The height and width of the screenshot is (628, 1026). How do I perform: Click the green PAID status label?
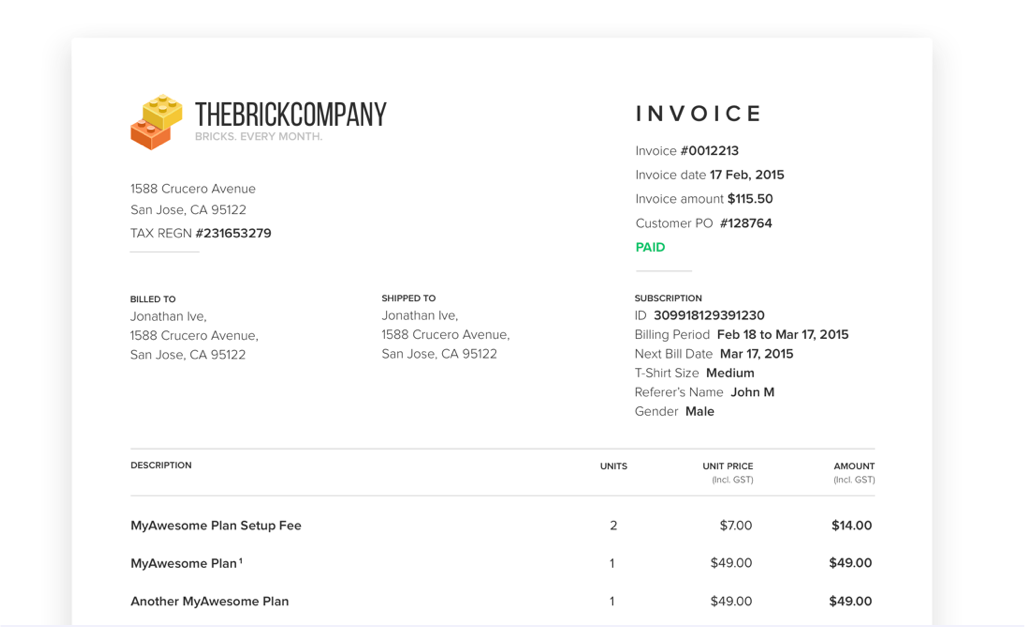(x=650, y=247)
